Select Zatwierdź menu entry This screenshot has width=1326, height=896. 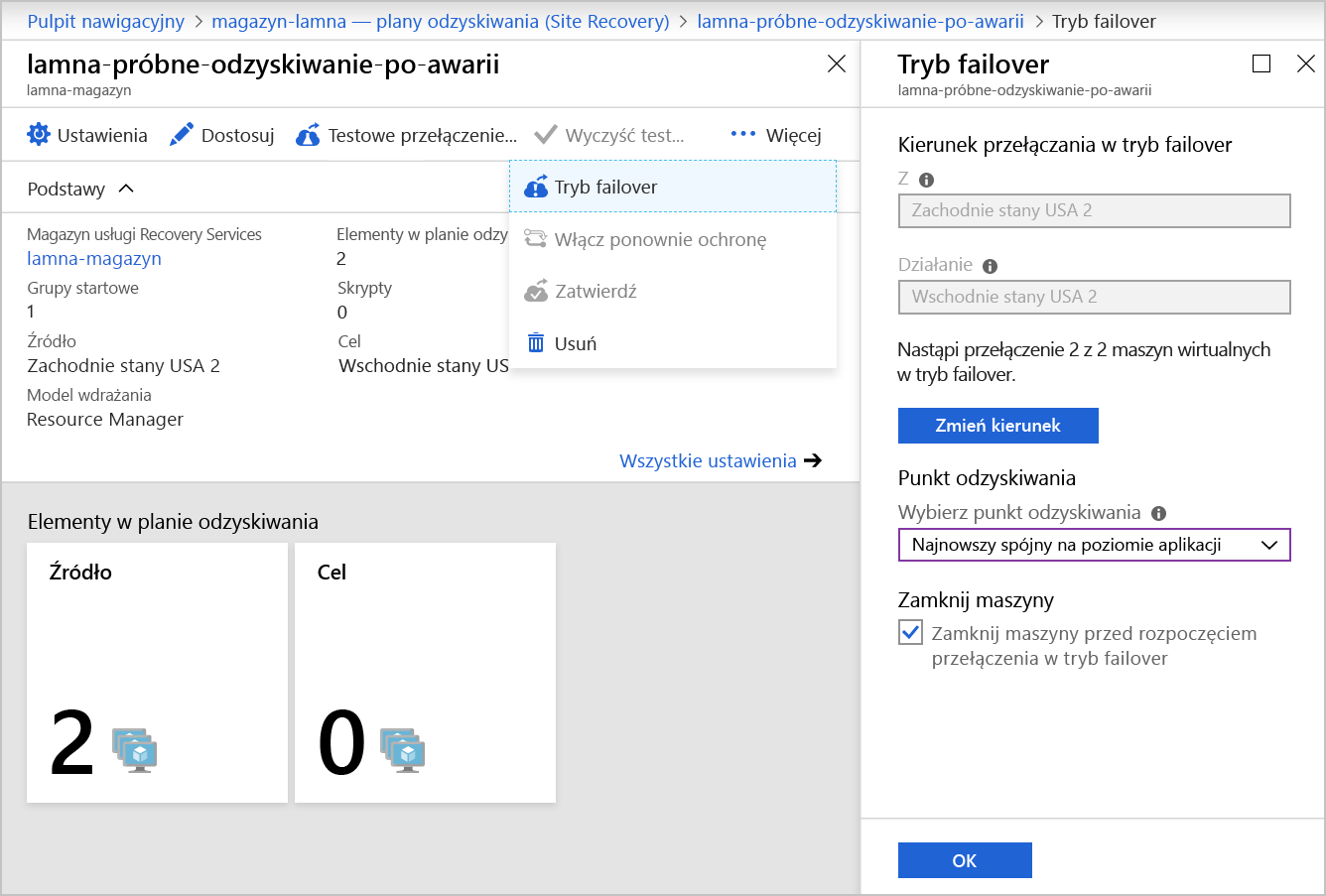click(x=673, y=291)
